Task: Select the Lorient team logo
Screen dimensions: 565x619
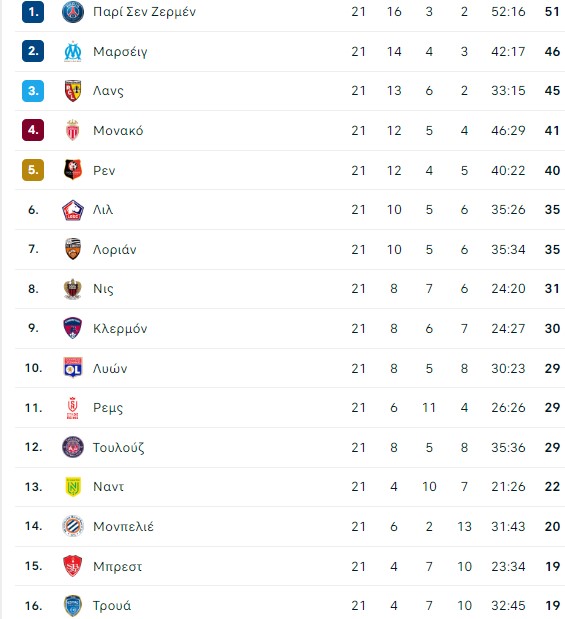Action: [73, 249]
